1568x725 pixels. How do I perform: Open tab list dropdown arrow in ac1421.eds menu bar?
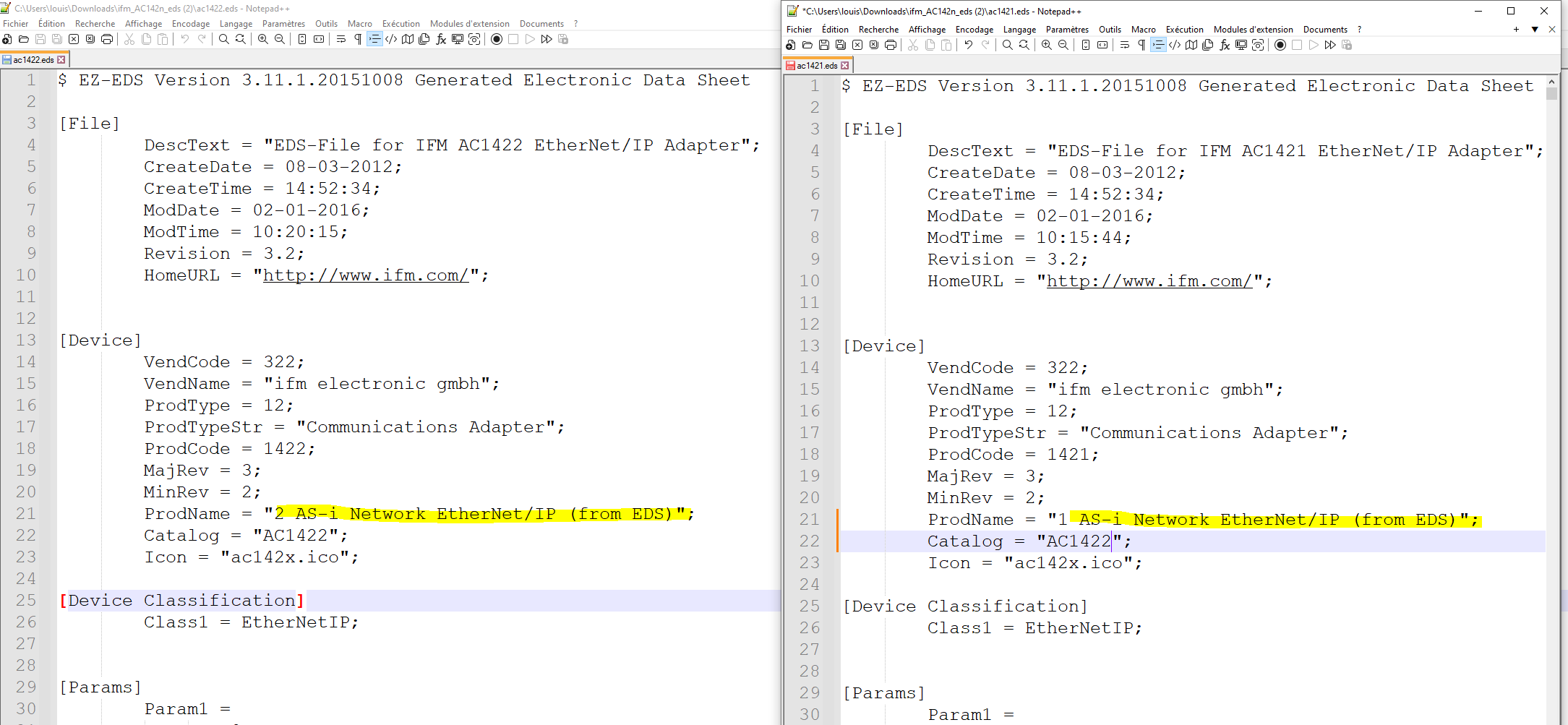coord(1535,30)
